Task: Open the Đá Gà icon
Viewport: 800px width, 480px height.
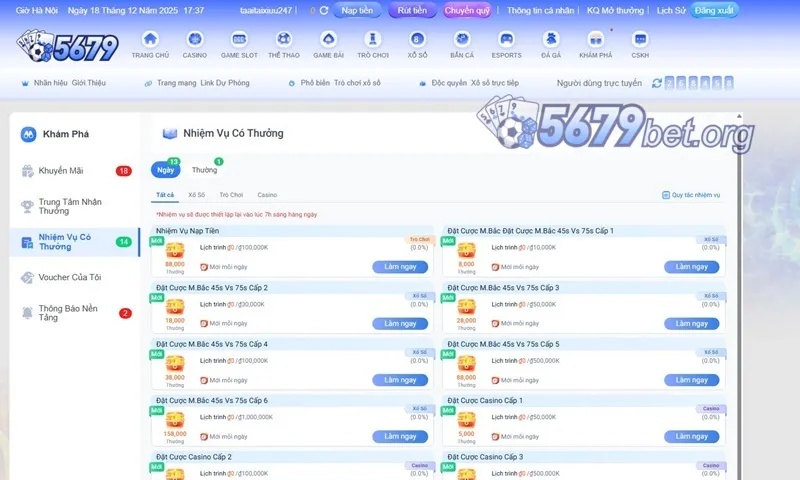Action: pos(551,39)
